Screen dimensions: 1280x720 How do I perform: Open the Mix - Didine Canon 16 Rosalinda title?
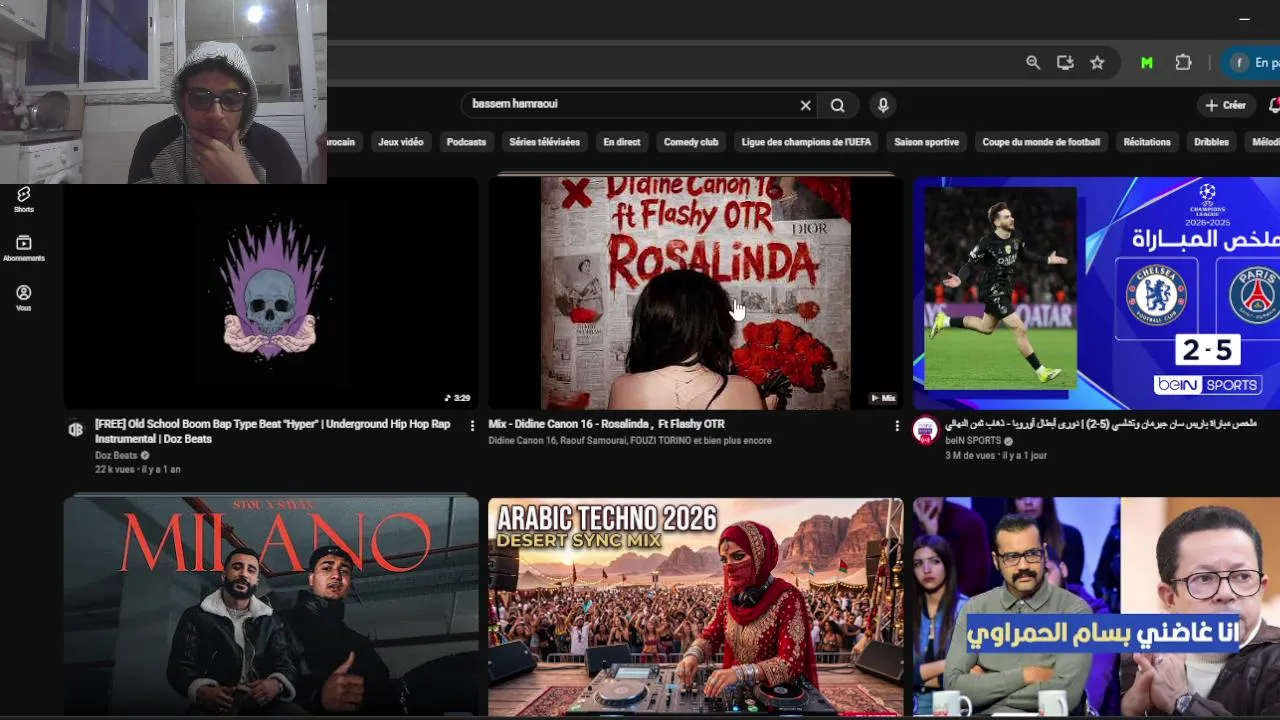(x=606, y=424)
